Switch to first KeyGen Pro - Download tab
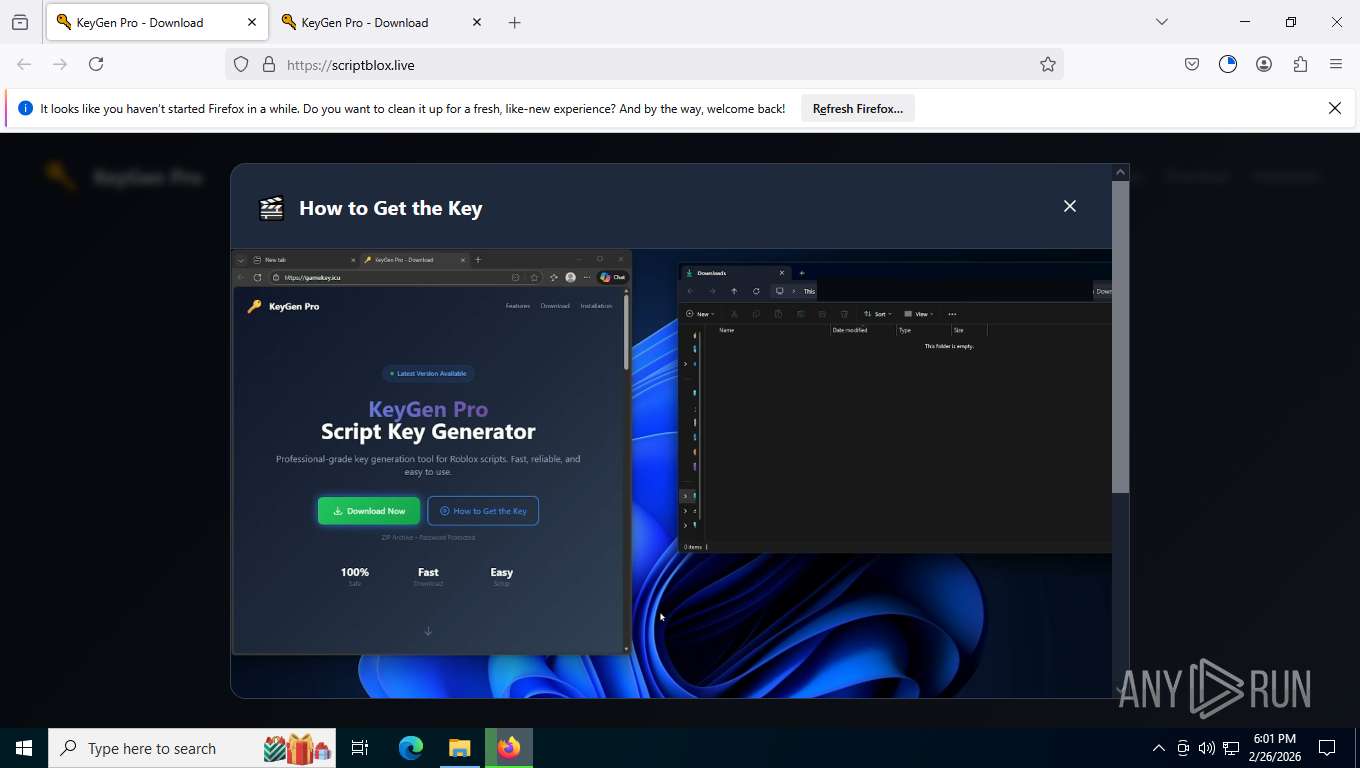Screen dimensions: 1360x768 [156, 22]
